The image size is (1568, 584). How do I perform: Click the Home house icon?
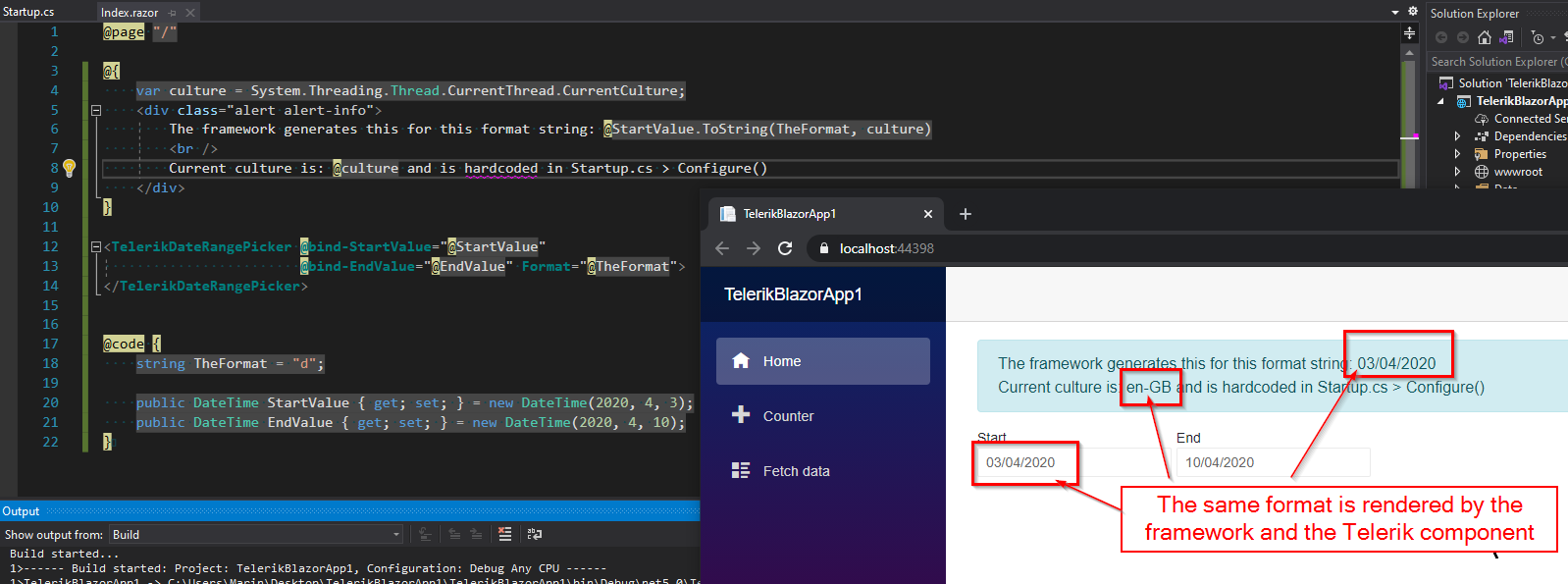pyautogui.click(x=741, y=360)
